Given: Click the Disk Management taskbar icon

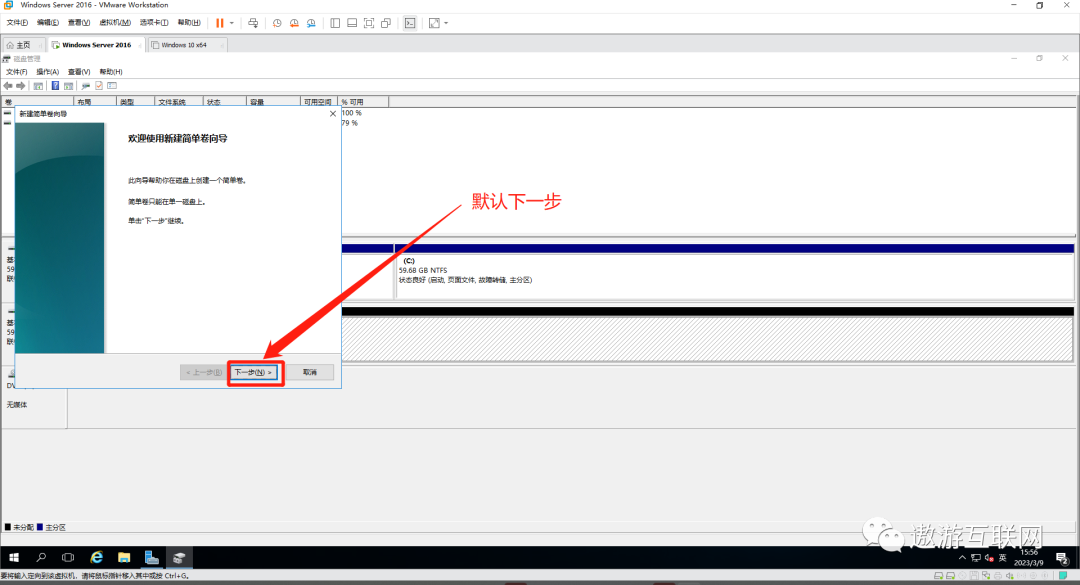Looking at the screenshot, I should point(179,557).
